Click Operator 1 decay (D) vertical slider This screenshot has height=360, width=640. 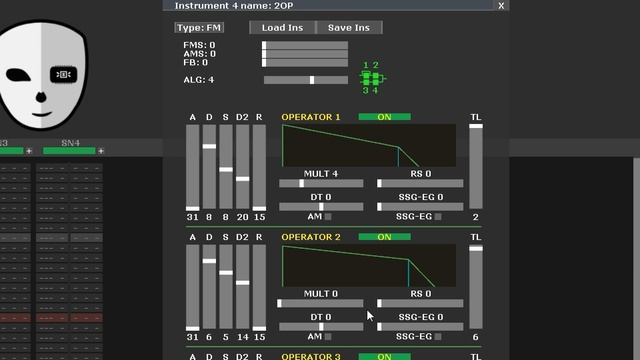209,167
